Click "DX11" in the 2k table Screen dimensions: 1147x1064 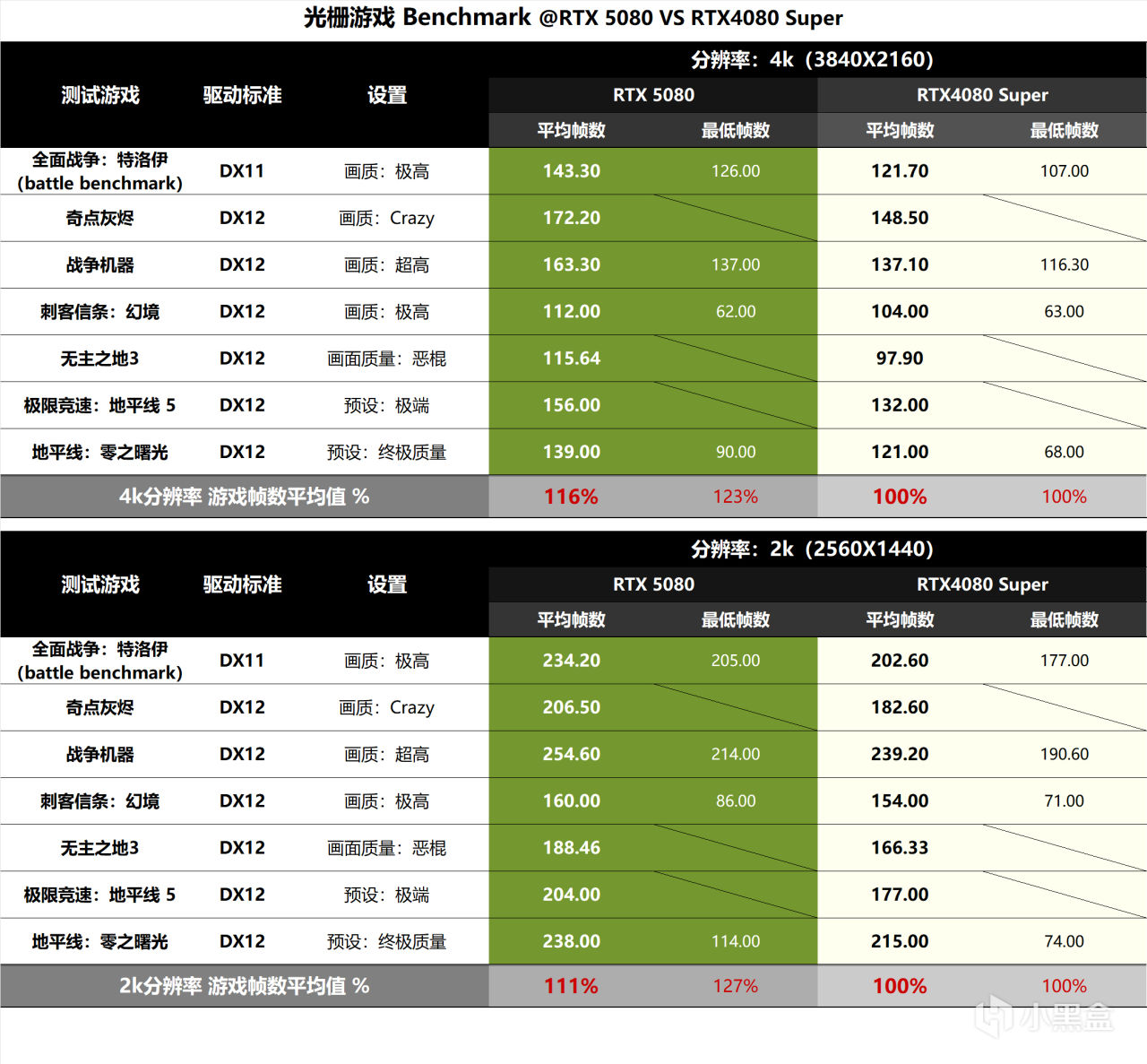point(242,661)
